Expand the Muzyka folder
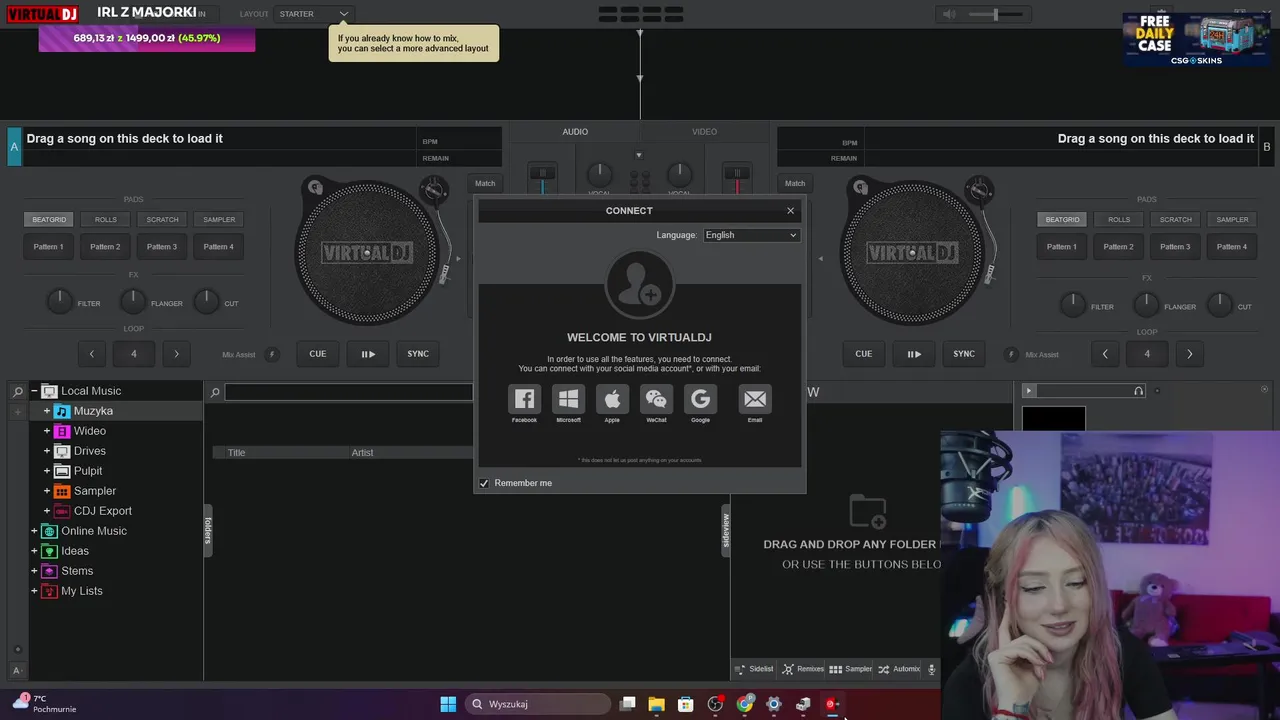The width and height of the screenshot is (1280, 720). click(47, 411)
